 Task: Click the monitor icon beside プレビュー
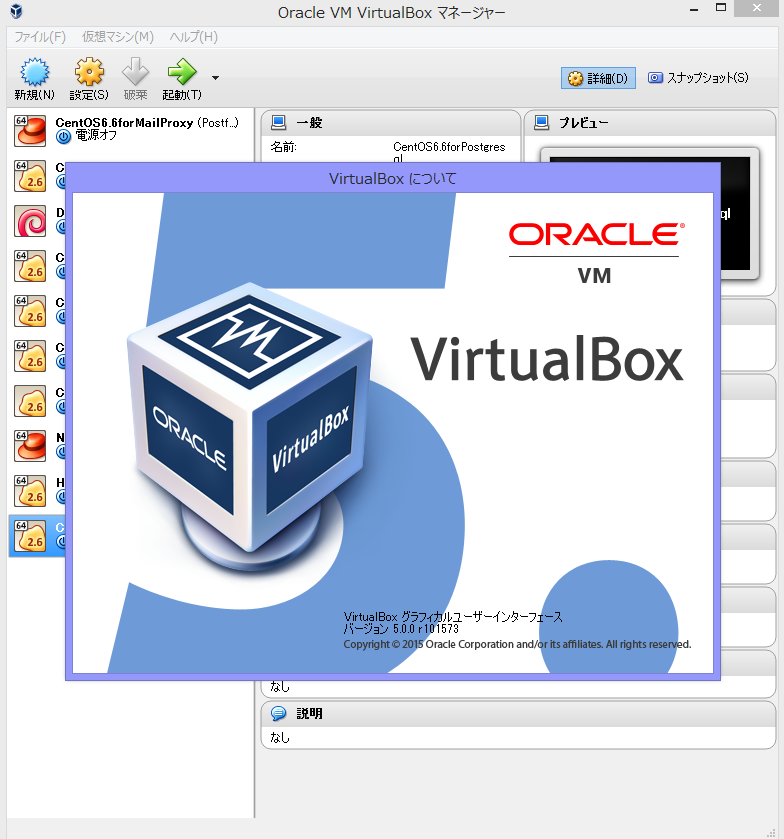(x=542, y=123)
